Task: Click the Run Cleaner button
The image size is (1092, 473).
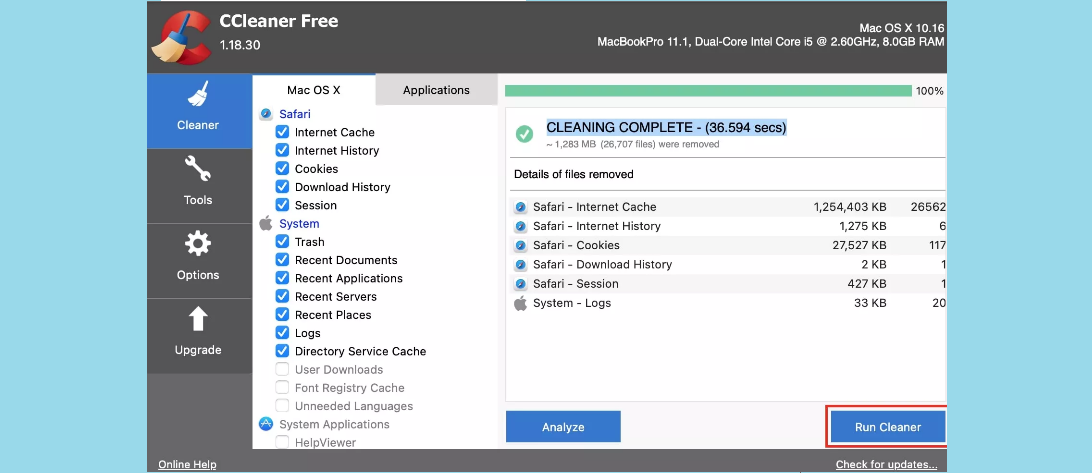Action: 888,427
